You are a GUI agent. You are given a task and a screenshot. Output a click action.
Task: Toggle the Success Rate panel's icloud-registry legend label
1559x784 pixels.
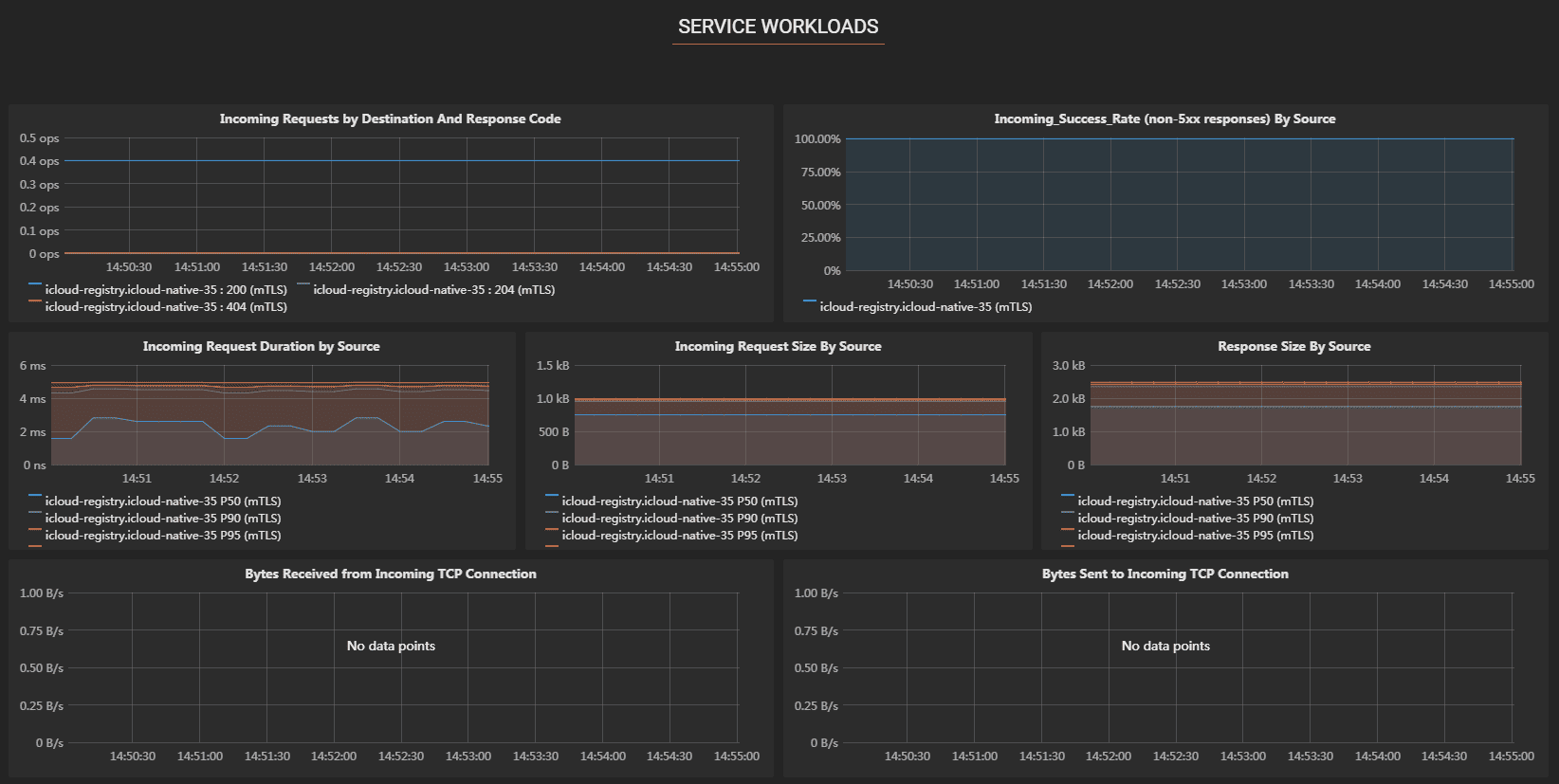coord(926,307)
